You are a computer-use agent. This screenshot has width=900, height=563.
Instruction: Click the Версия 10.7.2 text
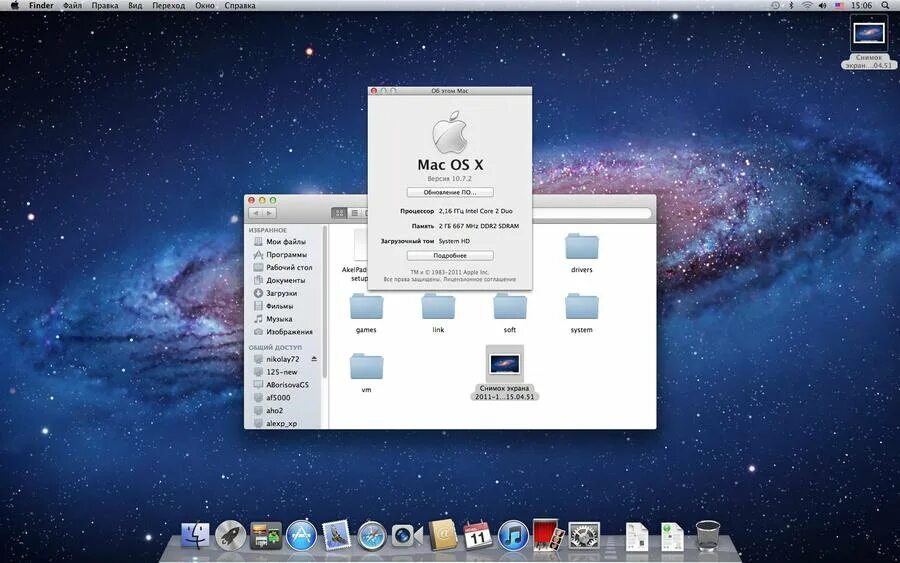pos(450,178)
